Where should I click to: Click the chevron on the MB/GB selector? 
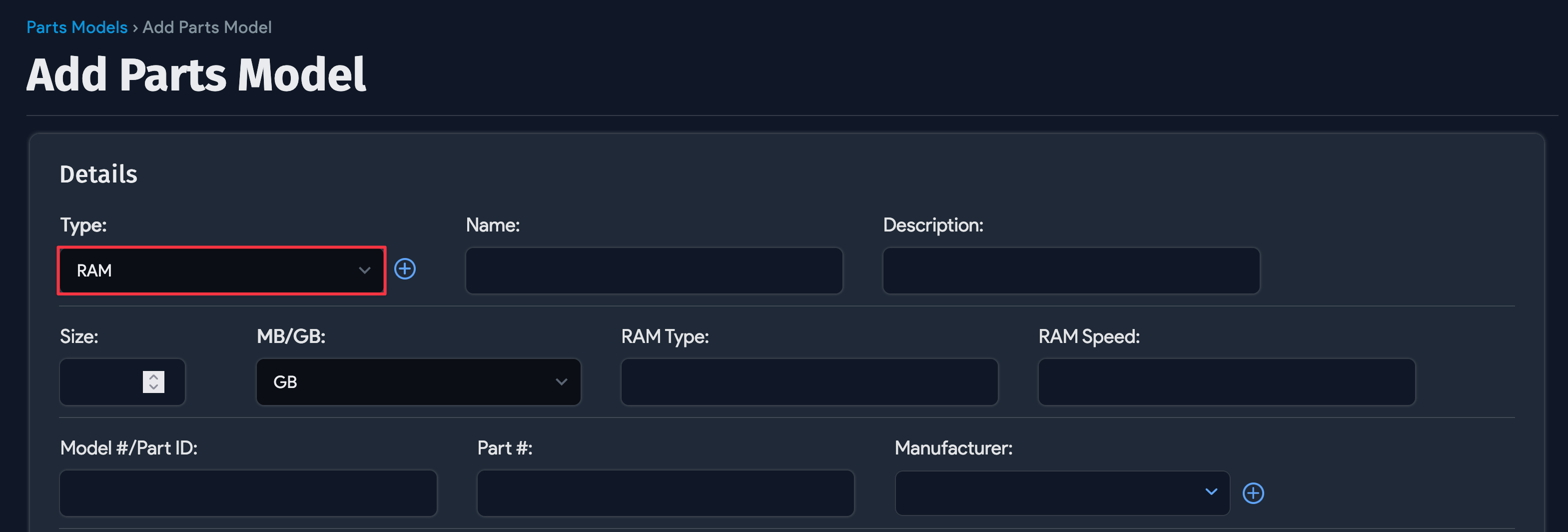(561, 382)
